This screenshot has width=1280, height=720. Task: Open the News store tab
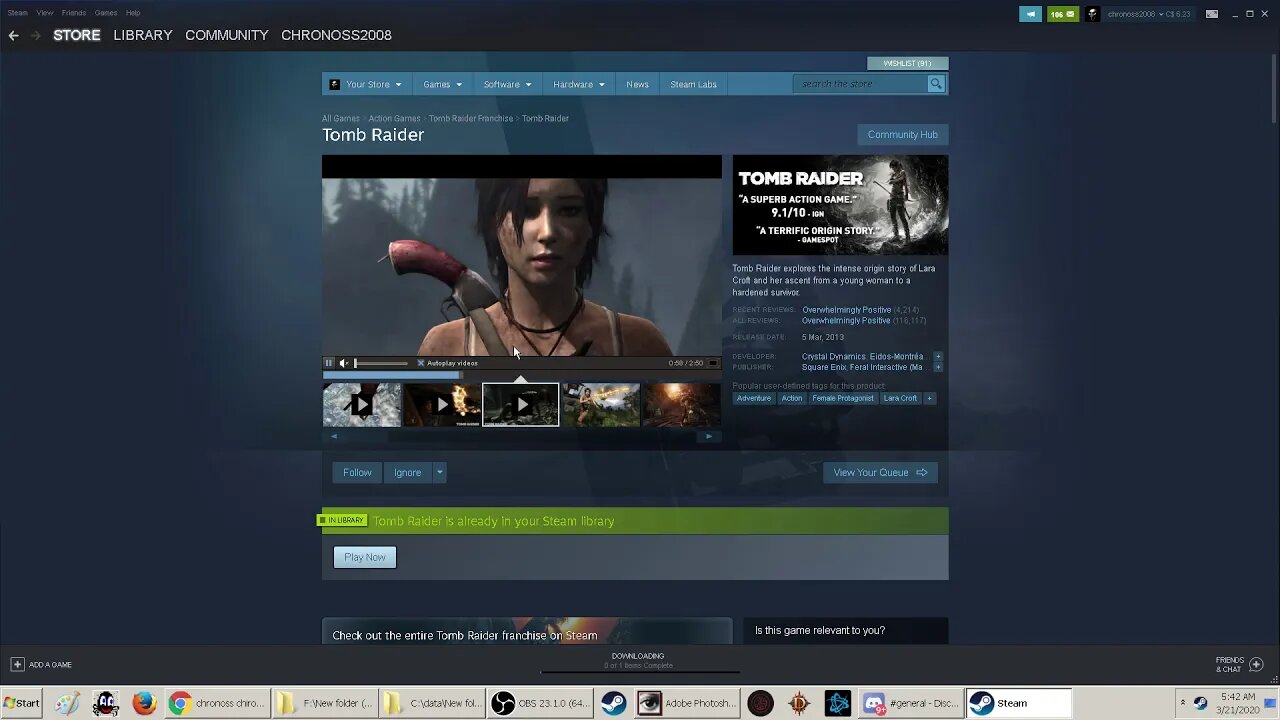coord(637,84)
